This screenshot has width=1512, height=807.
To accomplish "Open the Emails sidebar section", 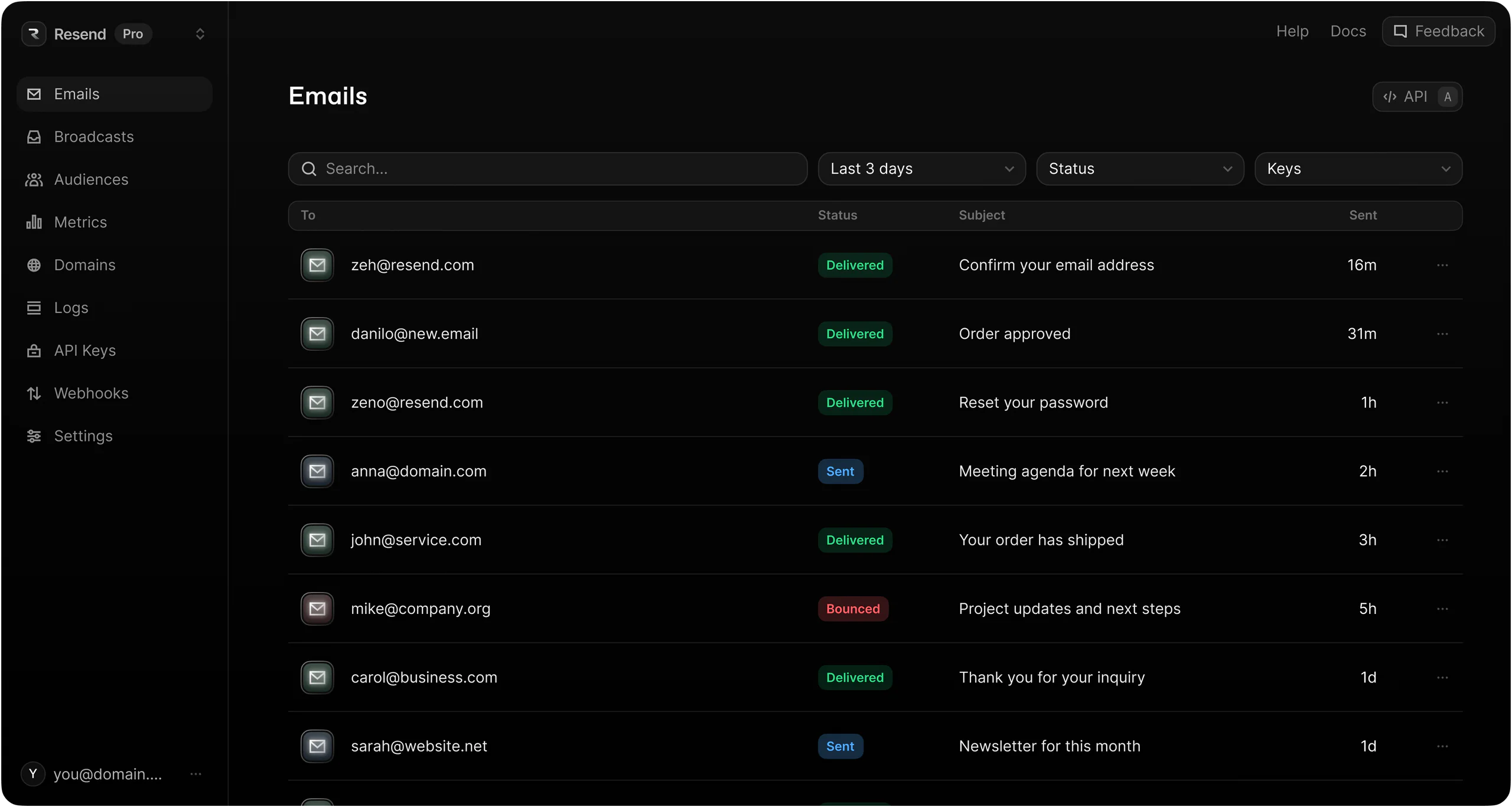I will click(x=115, y=94).
